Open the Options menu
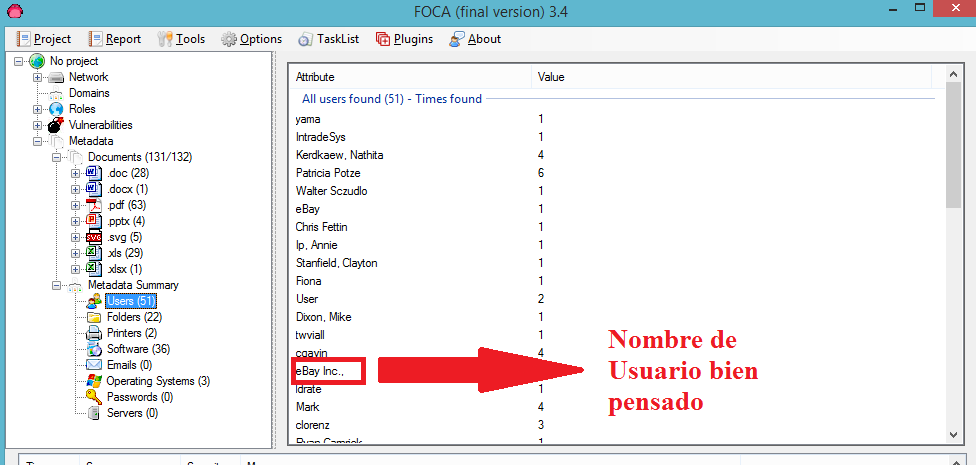 [251, 39]
